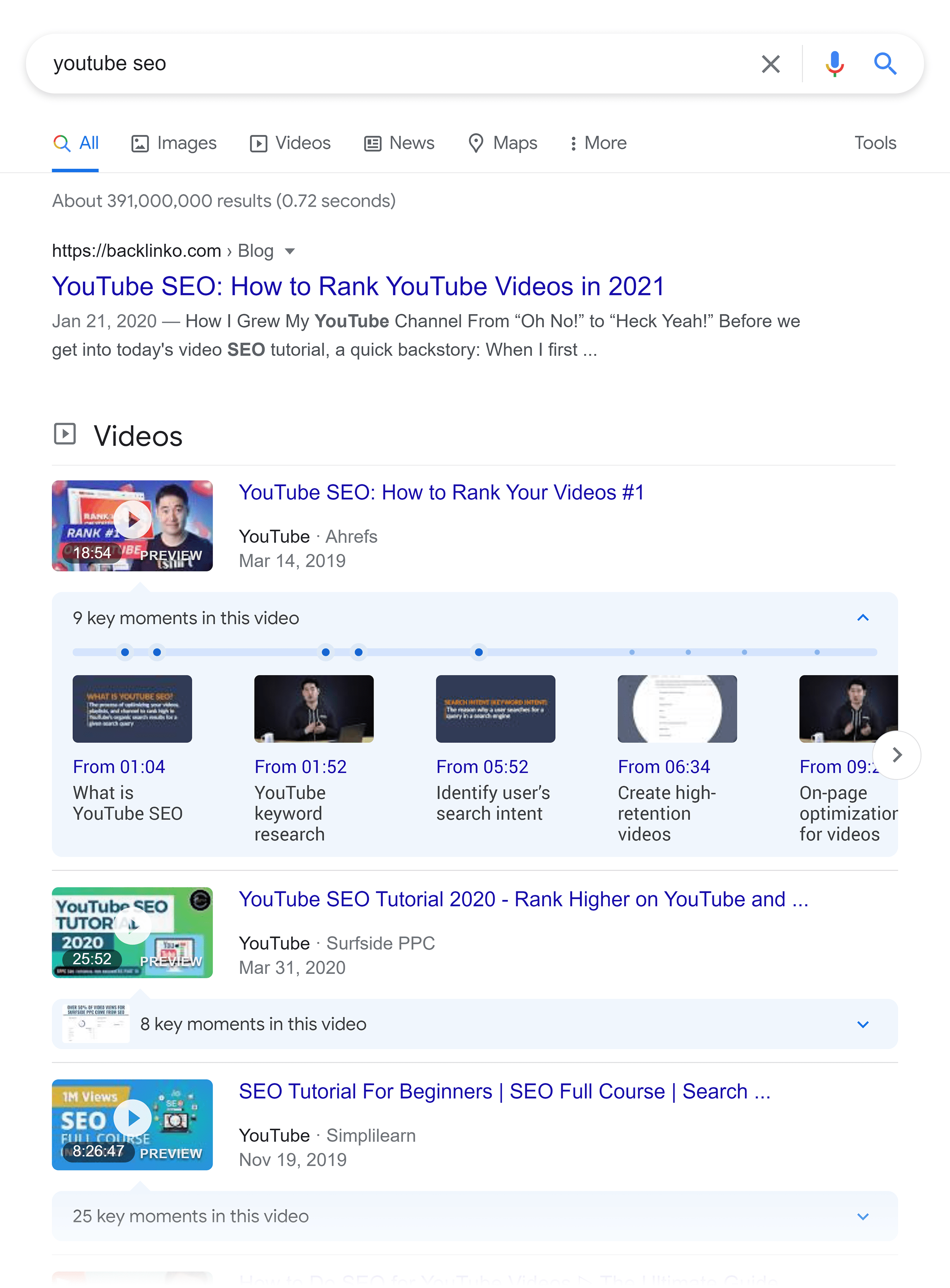The width and height of the screenshot is (950, 1288).
Task: Click the 'Mar 14, 2019' date text
Action: point(292,561)
